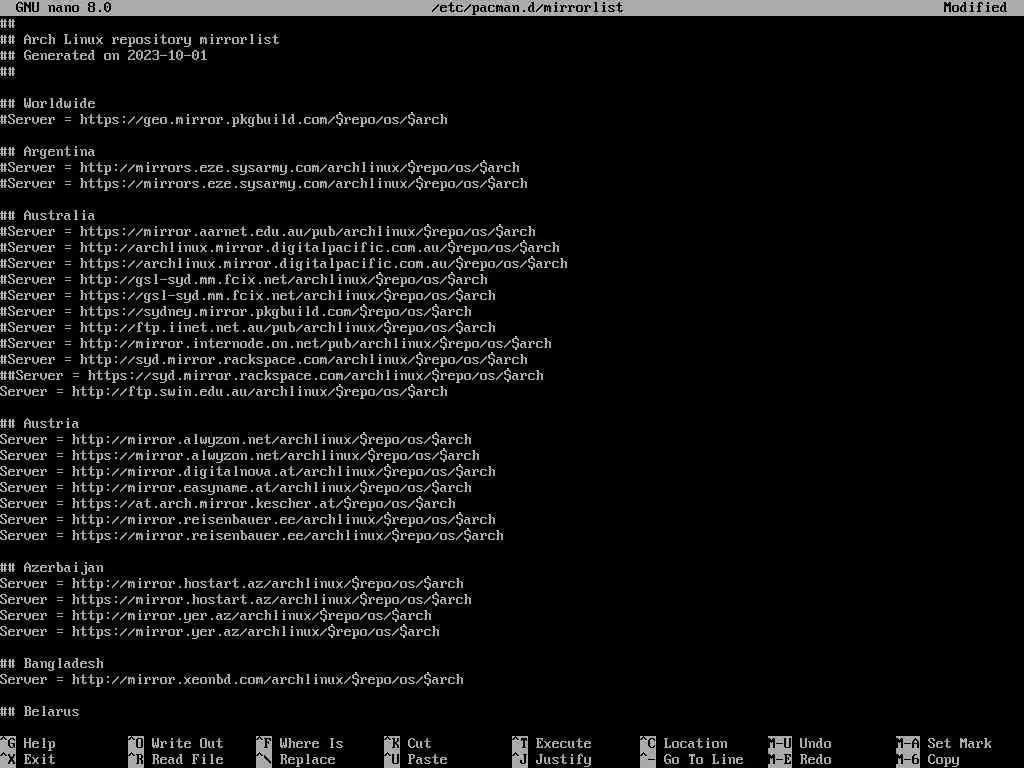Image resolution: width=1024 pixels, height=768 pixels.
Task: Click http://gsl-syd.mm.fcix.net server line
Action: (244, 280)
